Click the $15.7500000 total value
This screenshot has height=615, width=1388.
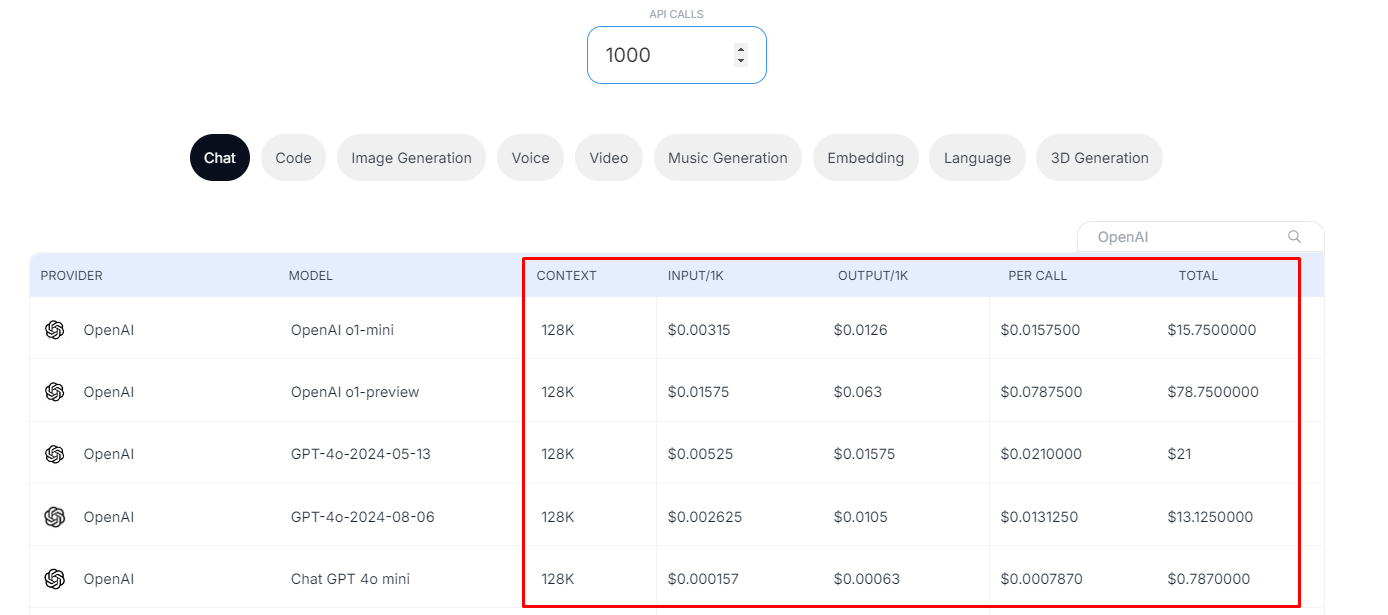(x=1212, y=330)
